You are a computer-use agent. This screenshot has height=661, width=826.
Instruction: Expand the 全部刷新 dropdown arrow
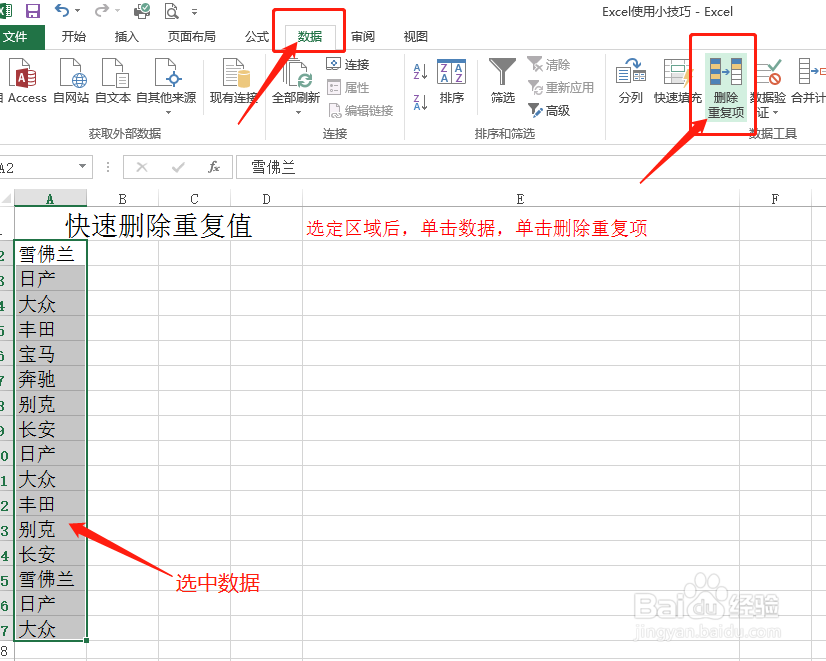click(298, 112)
